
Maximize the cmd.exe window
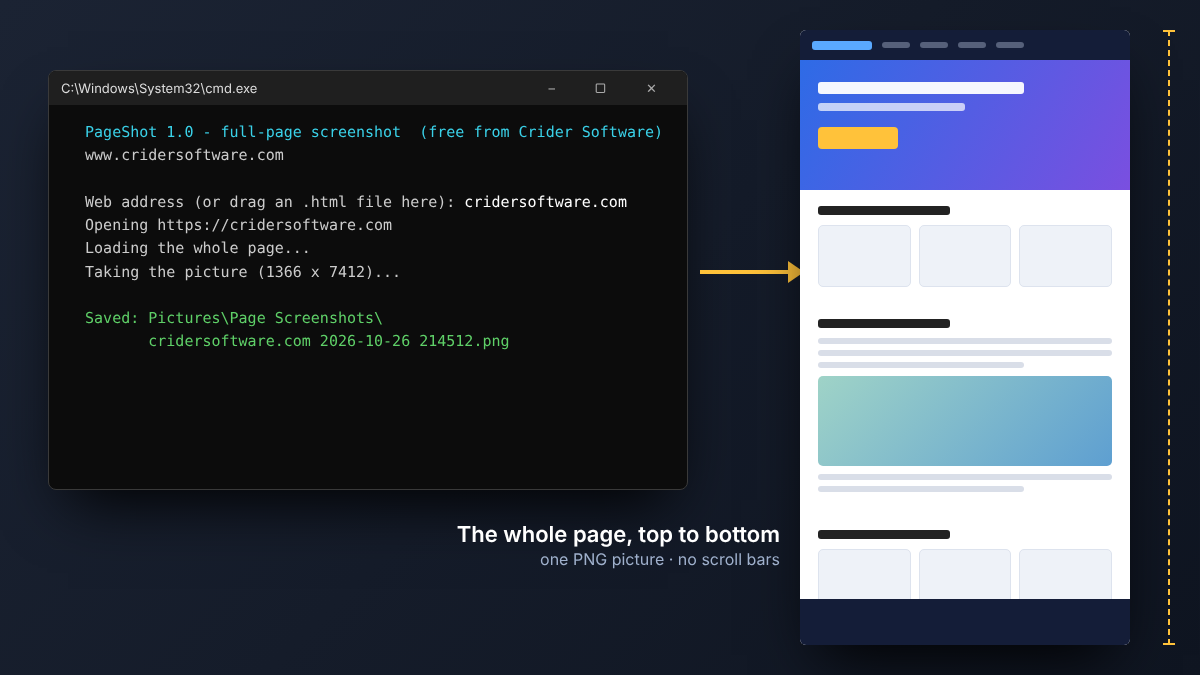click(x=600, y=88)
